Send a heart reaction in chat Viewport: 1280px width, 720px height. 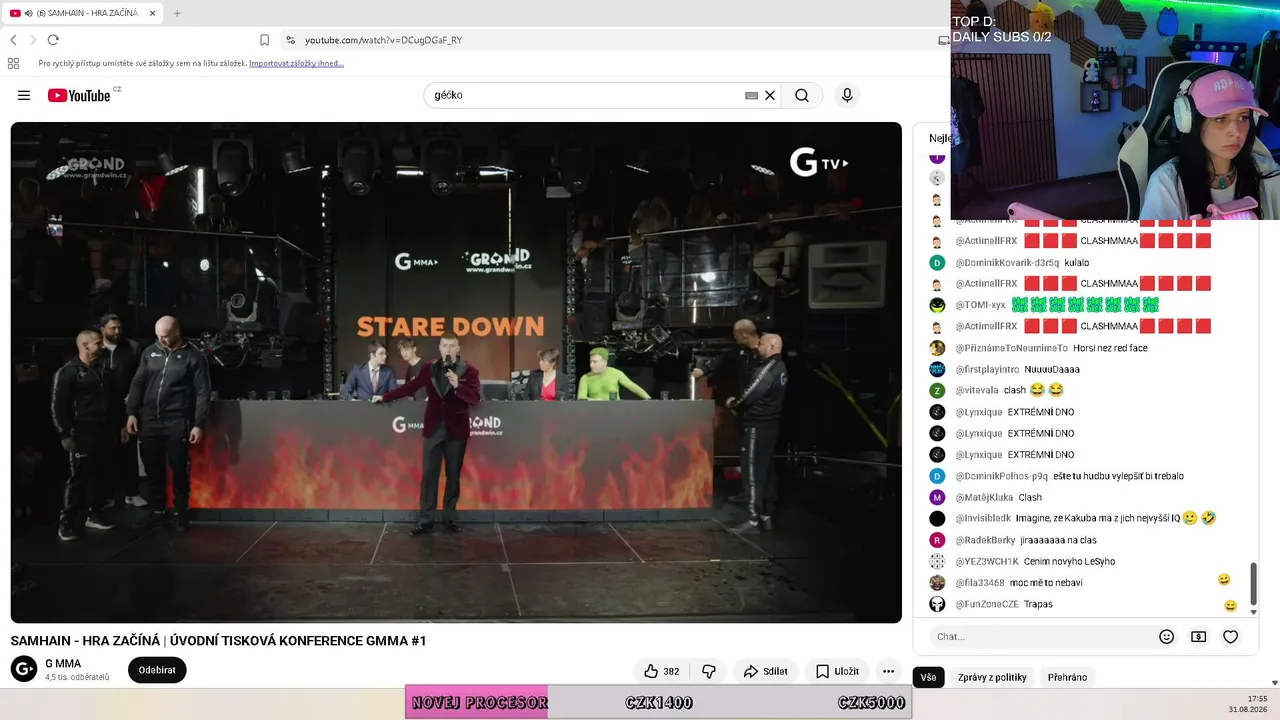[1231, 636]
